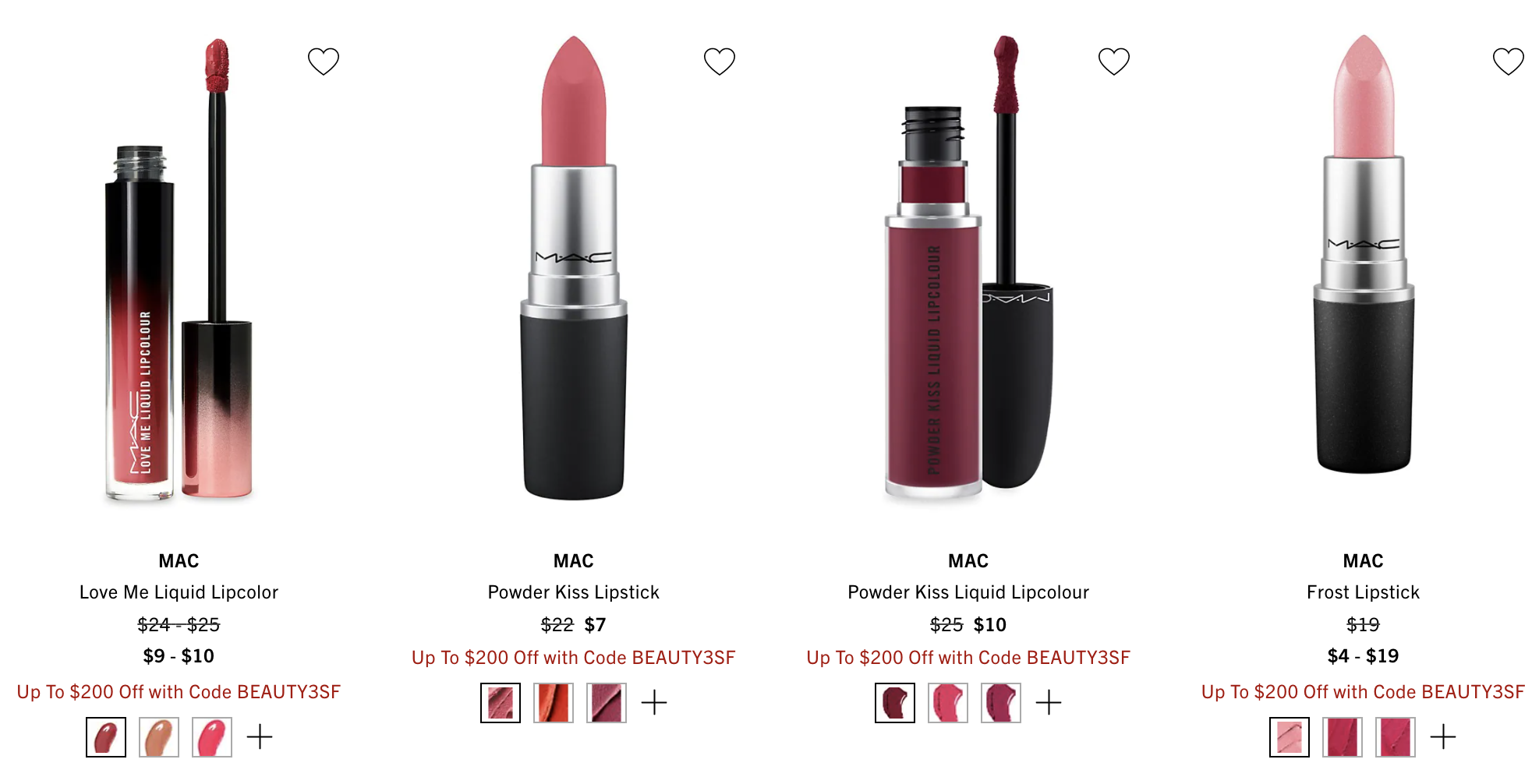This screenshot has height=784, width=1539.
Task: Pick the orange-red Powder Kiss Lipstick swatch
Action: click(x=554, y=703)
